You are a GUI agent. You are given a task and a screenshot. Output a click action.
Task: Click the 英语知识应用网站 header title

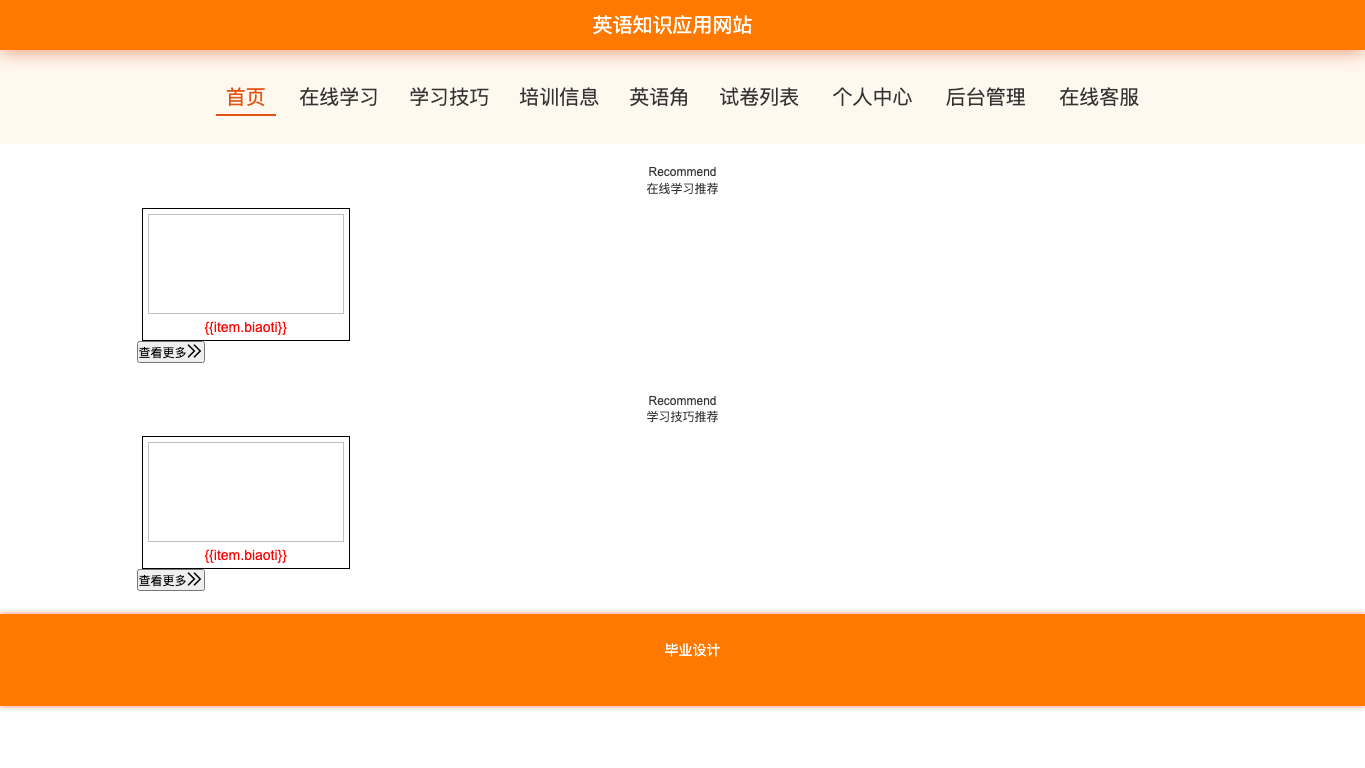pos(672,25)
